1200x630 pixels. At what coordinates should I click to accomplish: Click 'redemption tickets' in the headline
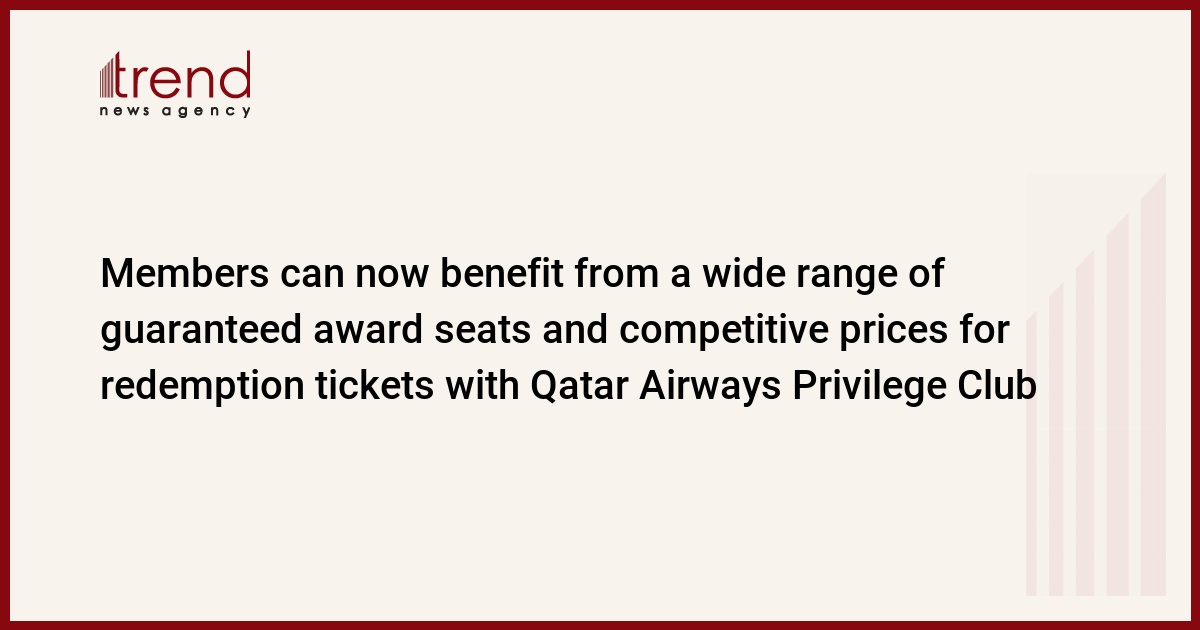tap(267, 387)
